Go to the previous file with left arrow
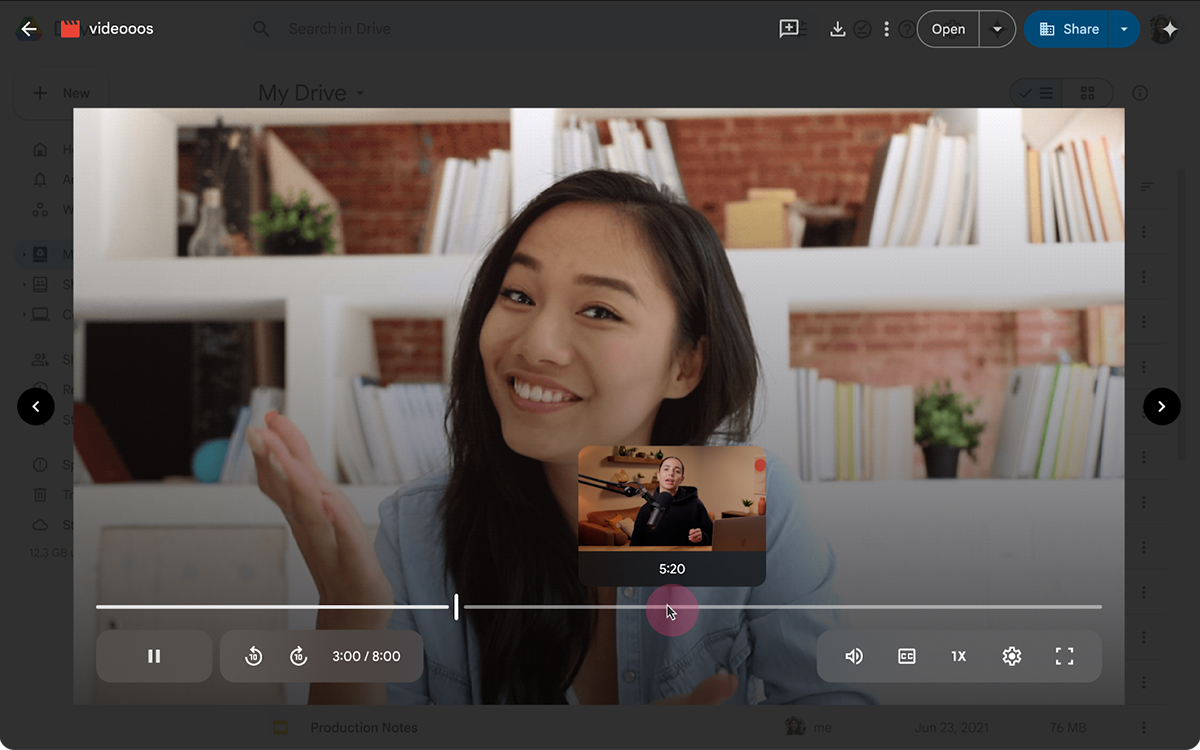 point(36,406)
